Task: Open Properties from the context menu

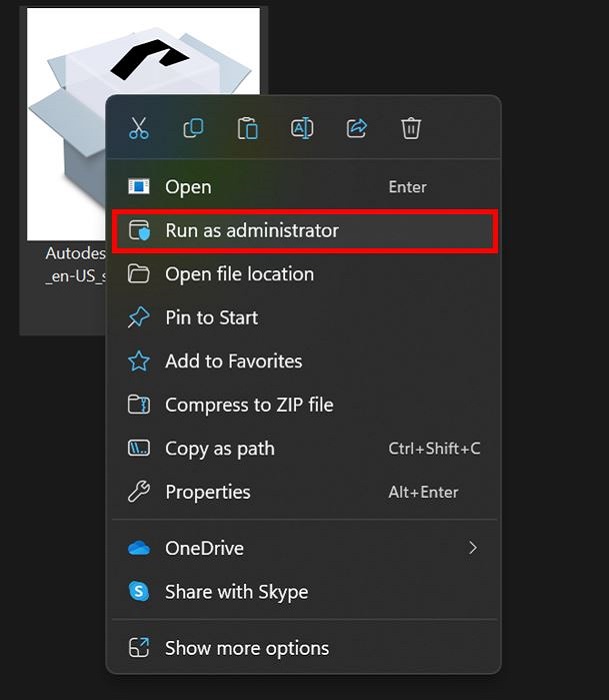Action: (304, 492)
